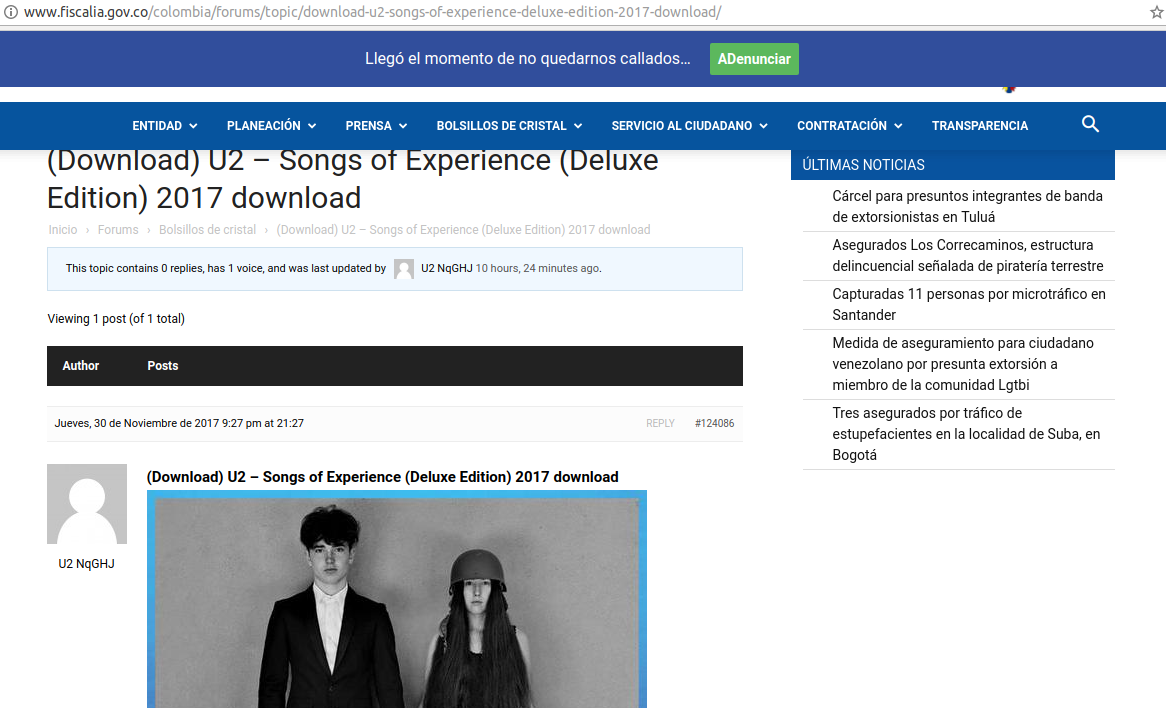The image size is (1166, 708).
Task: Go to the TRANSPARENCIA menu item
Action: point(979,126)
